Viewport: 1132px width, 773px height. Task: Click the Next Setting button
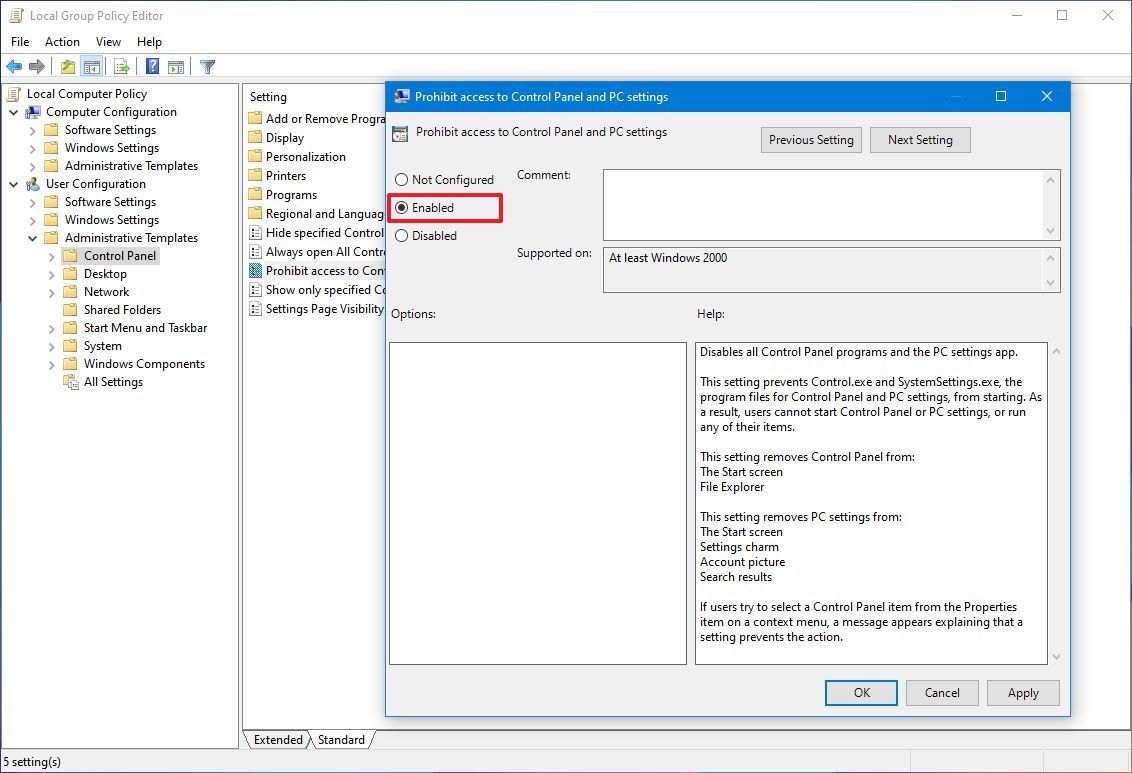point(919,139)
